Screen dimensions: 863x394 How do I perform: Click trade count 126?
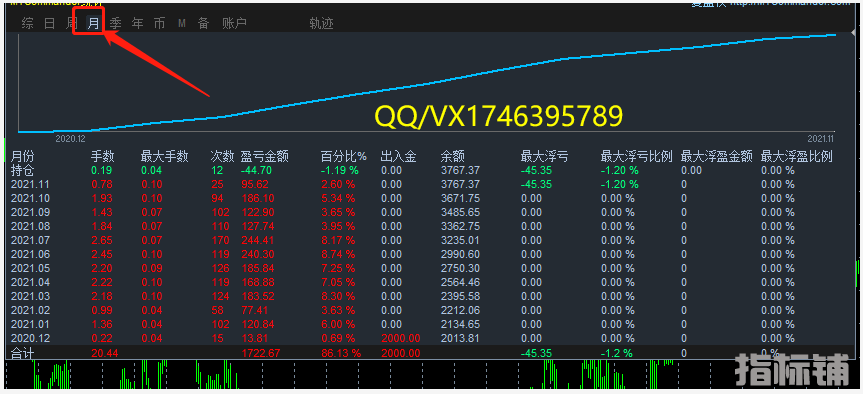point(221,268)
